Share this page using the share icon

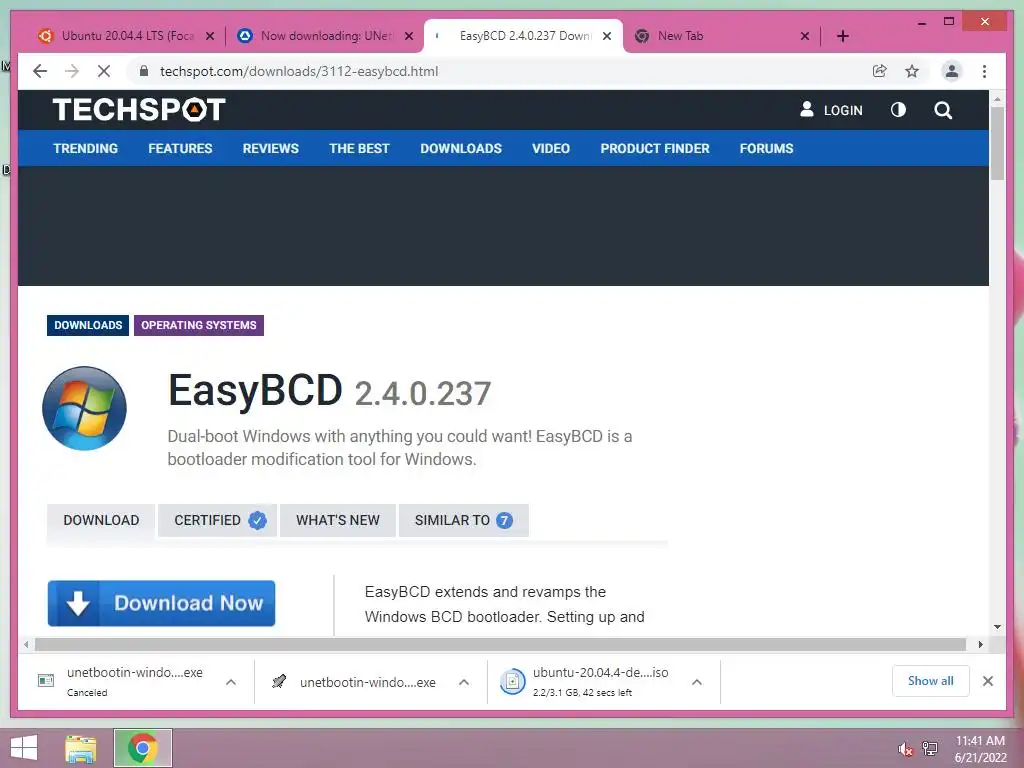880,71
